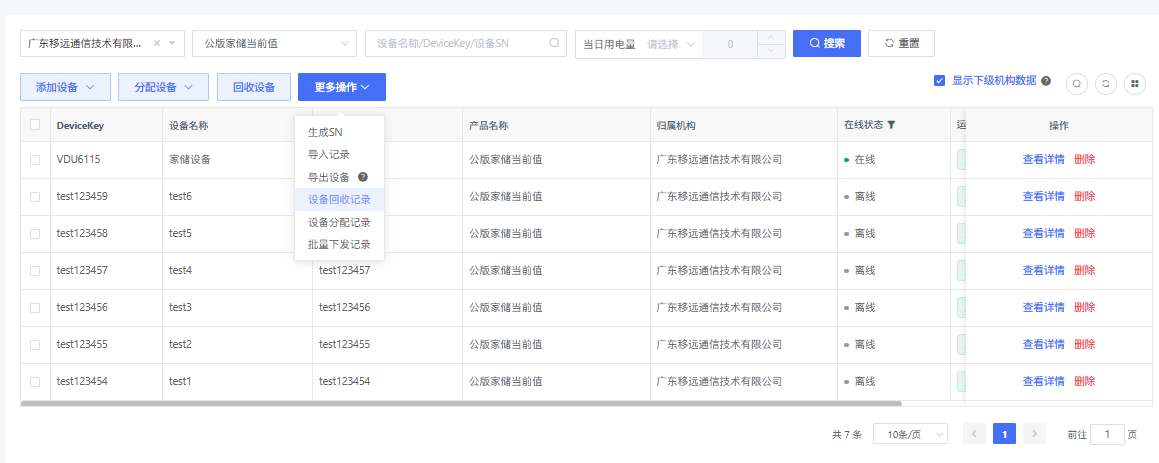Viewport: 1159px width, 463px height.
Task: Click help icon beside 显示下级机构数据
Action: [x=1046, y=81]
